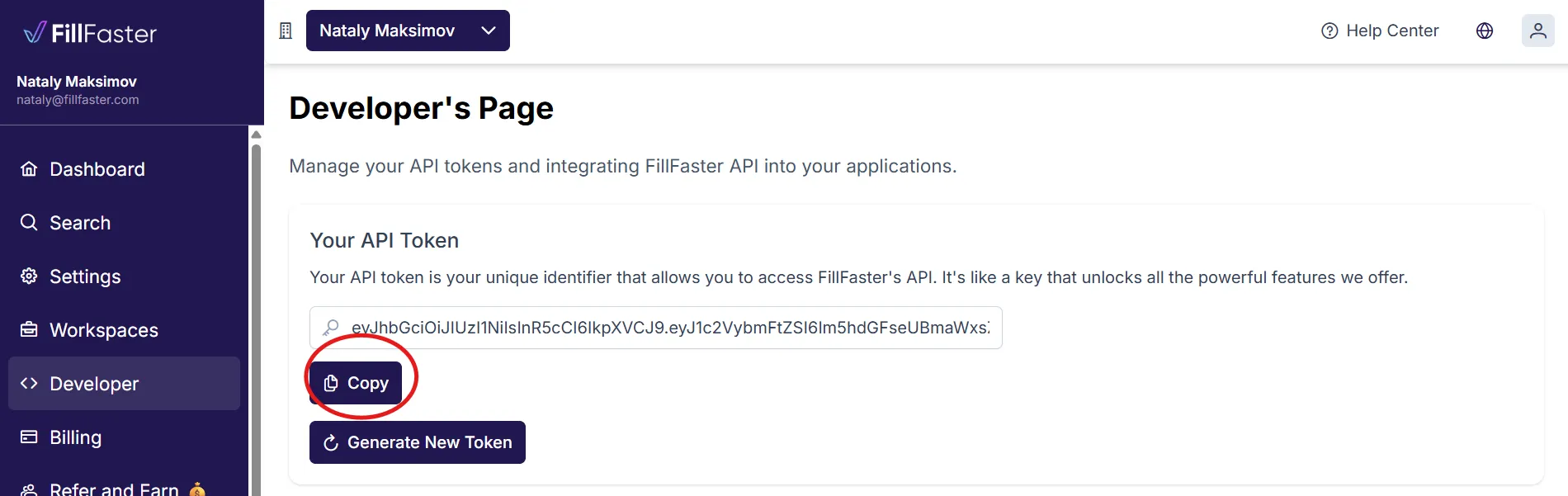Screen dimensions: 1568x496
Task: Click the Help Center question mark icon
Action: [x=1329, y=31]
